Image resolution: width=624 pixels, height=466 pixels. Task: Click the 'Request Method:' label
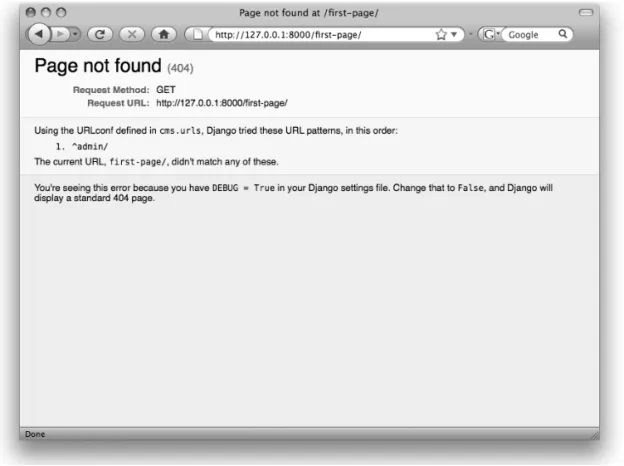(111, 90)
